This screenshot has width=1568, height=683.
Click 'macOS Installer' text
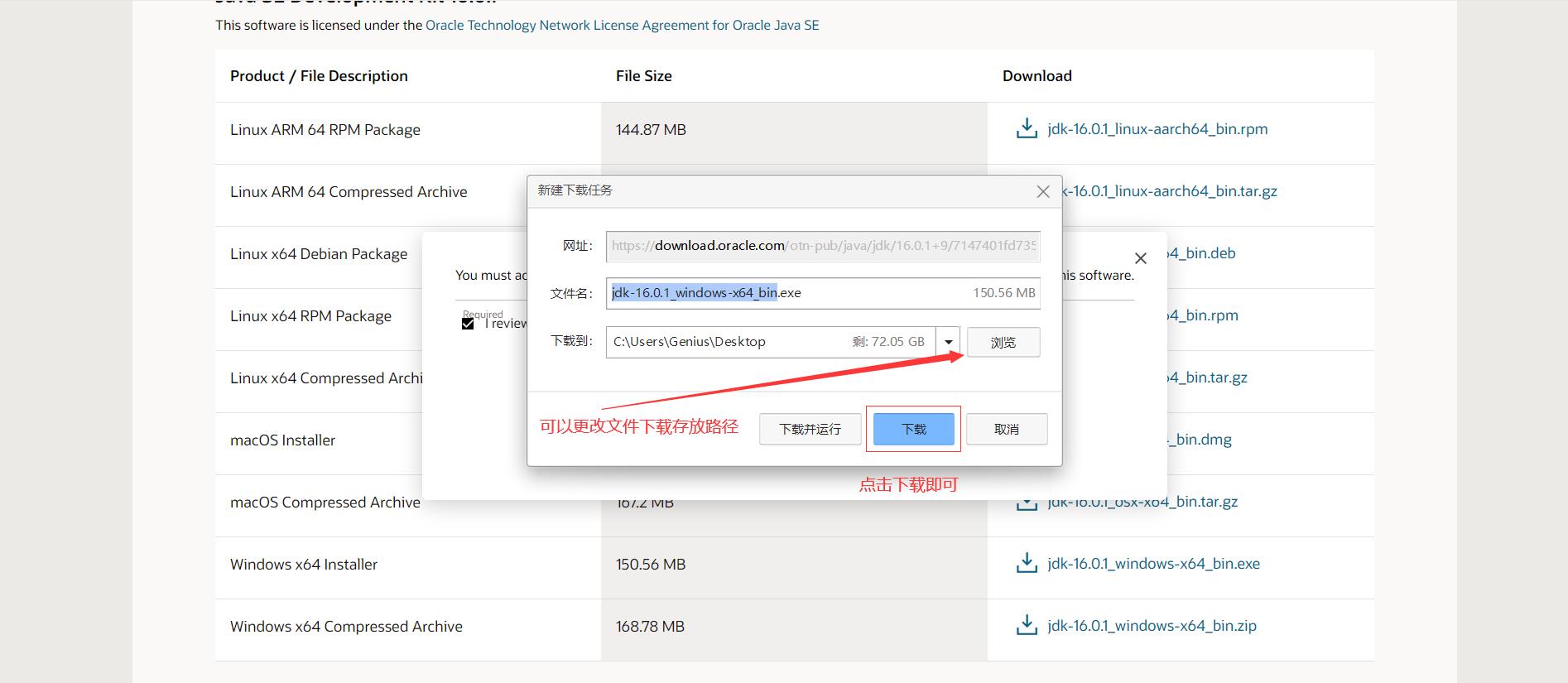click(283, 440)
